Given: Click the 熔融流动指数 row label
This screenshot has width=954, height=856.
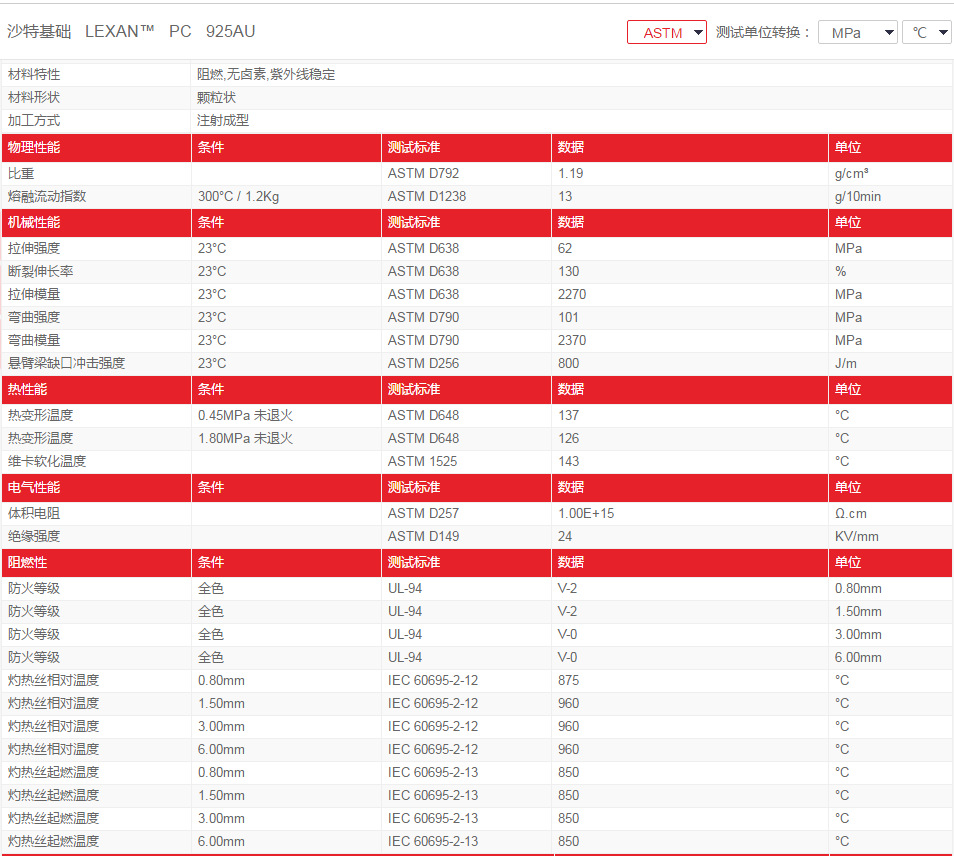Looking at the screenshot, I should pos(47,197).
